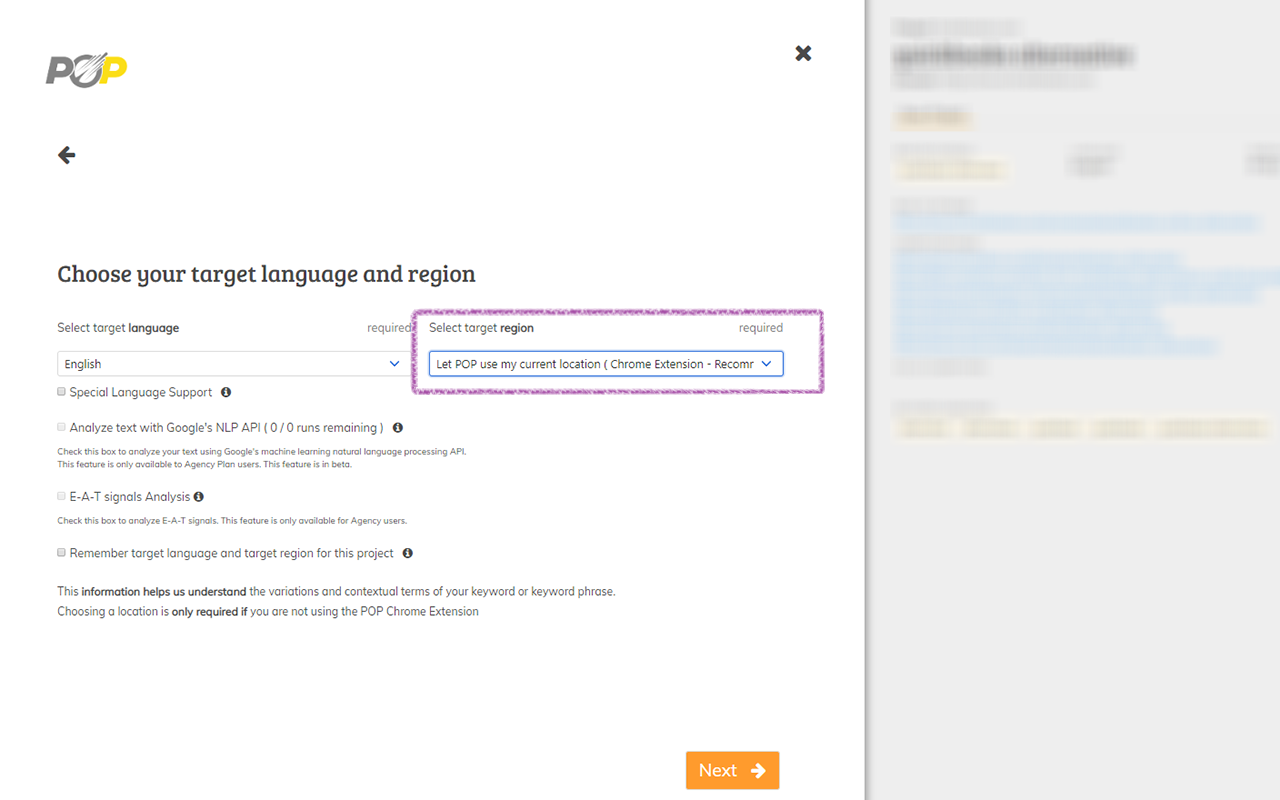Click the chevron of the language select box

[394, 364]
